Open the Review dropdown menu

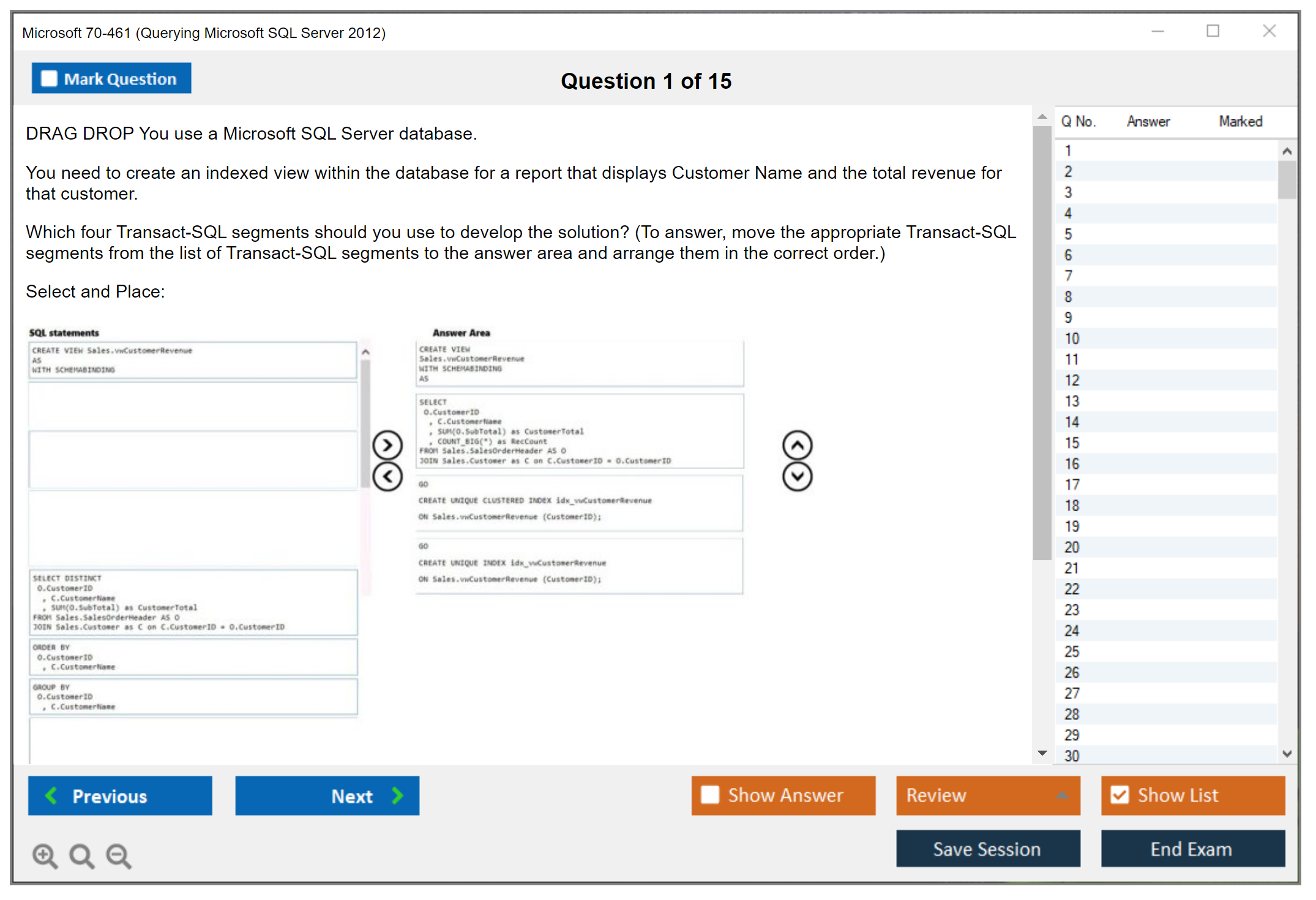tap(988, 795)
